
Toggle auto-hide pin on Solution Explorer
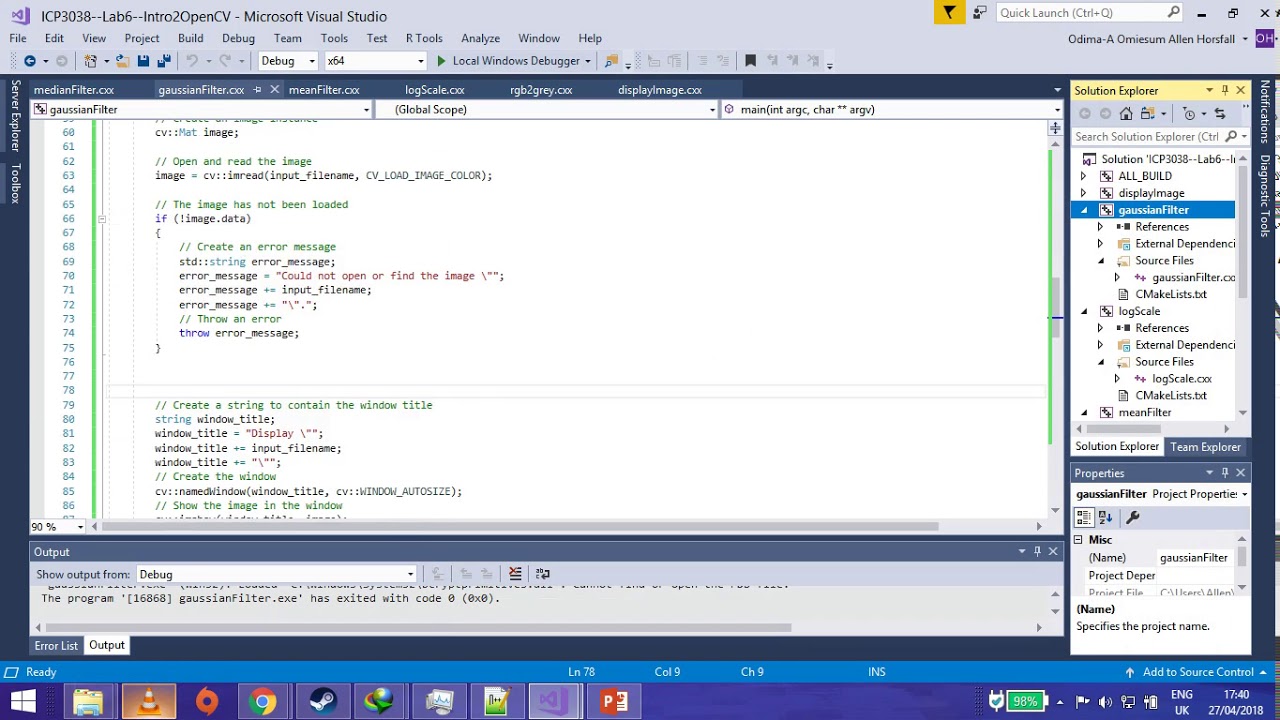tap(1225, 90)
